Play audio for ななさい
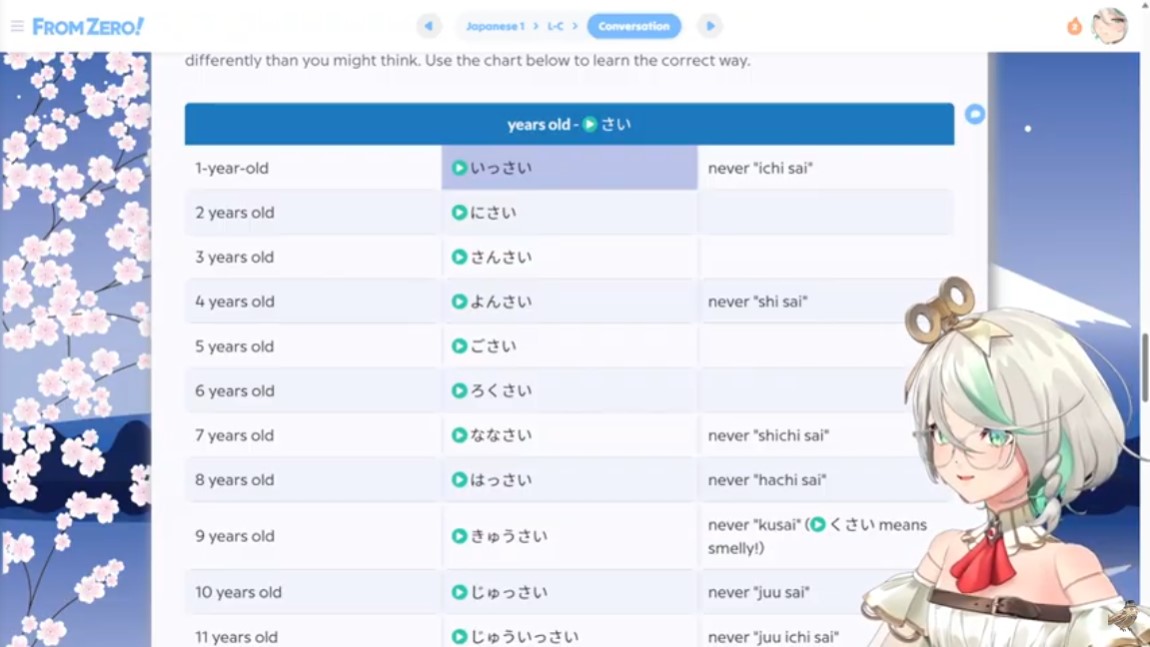 tap(459, 436)
